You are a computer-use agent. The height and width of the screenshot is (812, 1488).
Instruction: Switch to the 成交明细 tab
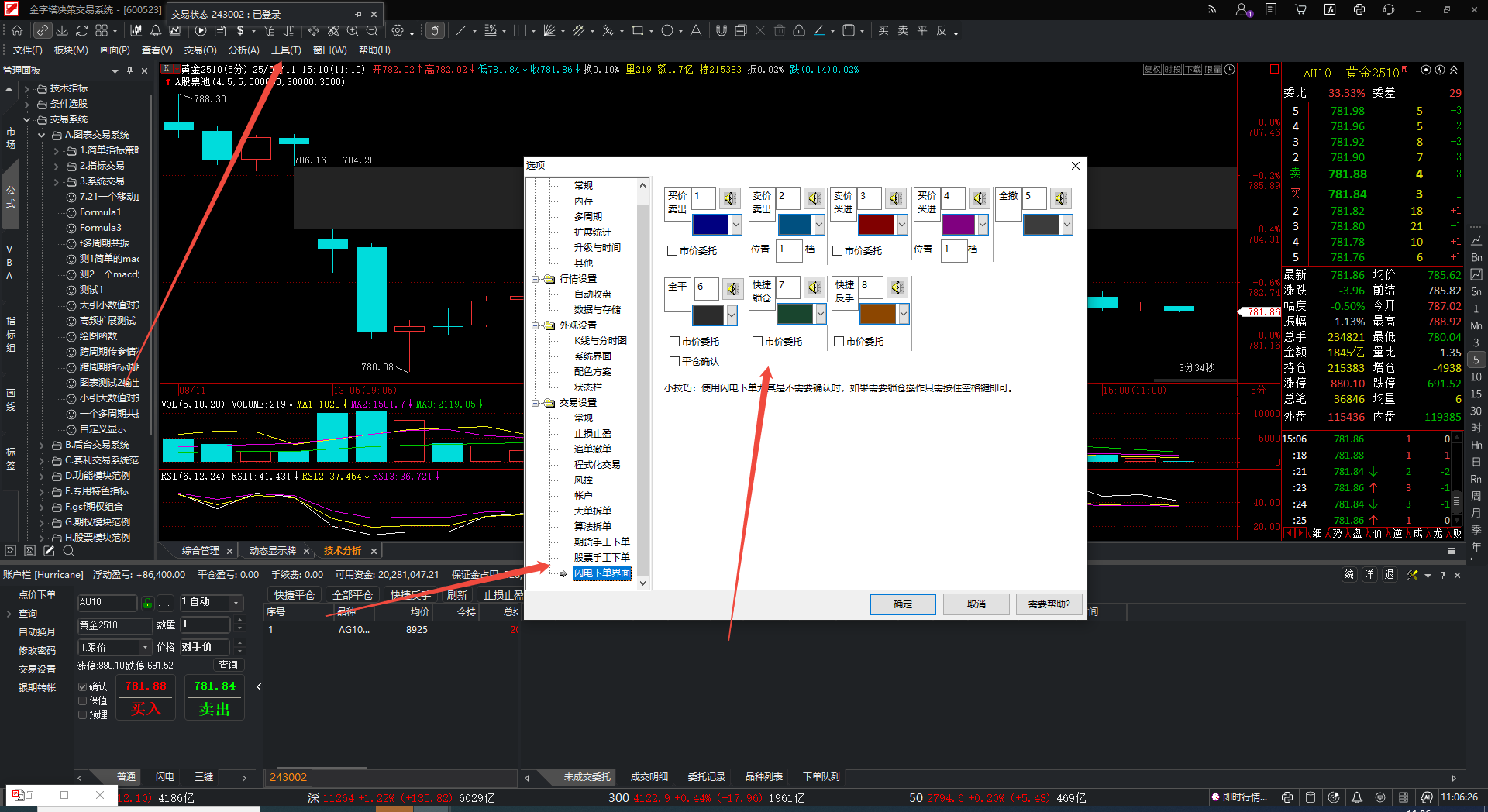649,777
